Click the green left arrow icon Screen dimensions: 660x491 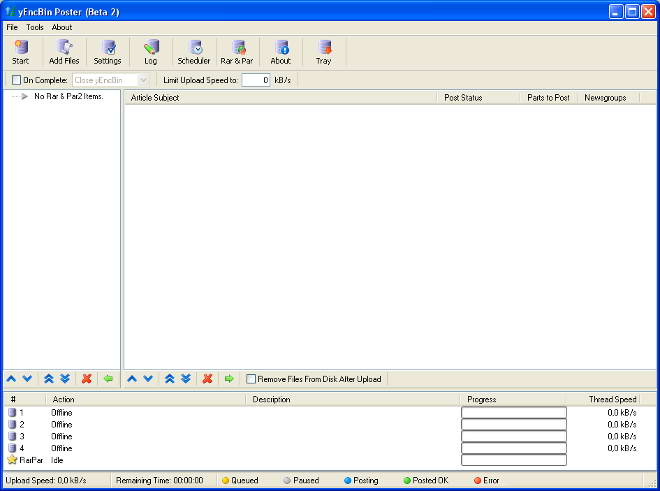108,379
